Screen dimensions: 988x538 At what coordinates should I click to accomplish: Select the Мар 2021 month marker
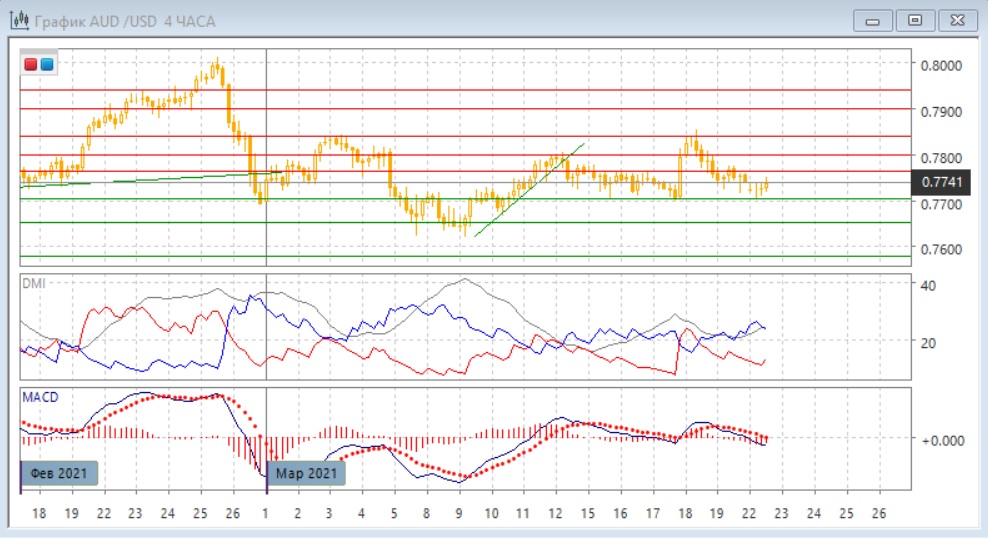point(308,473)
